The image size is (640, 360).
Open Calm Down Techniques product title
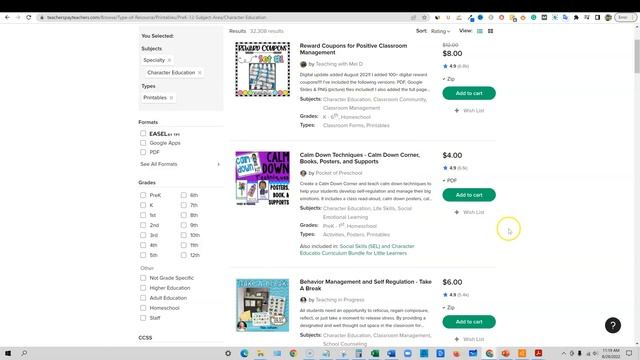(x=360, y=158)
